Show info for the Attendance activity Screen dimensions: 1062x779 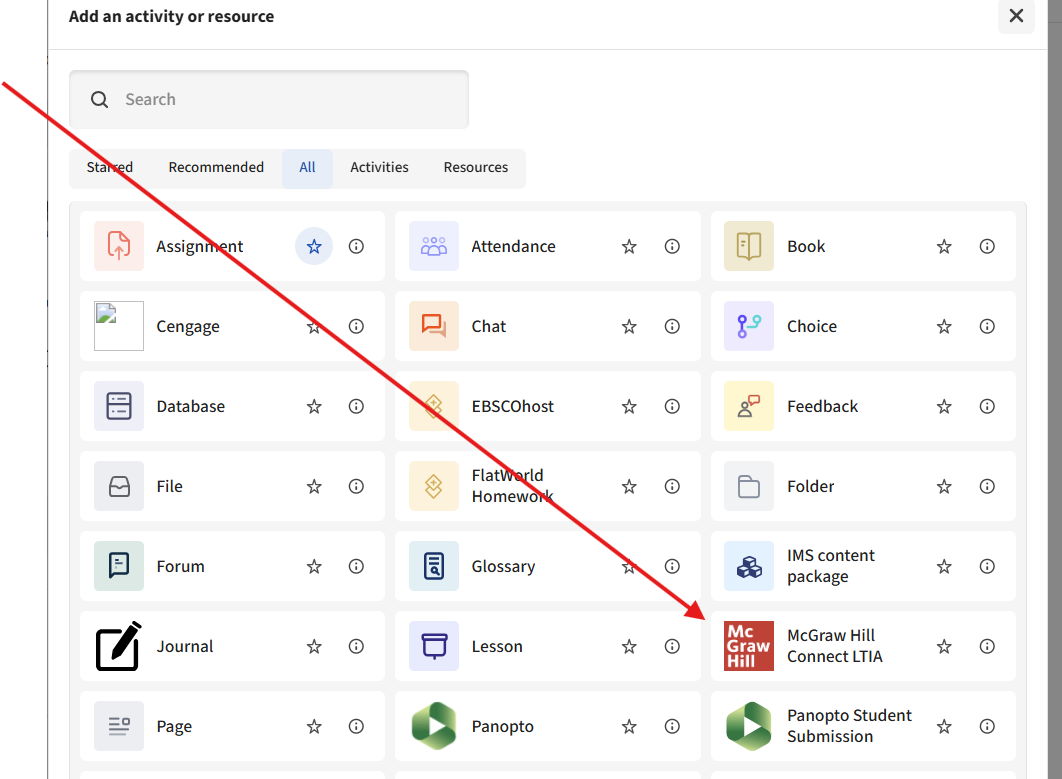[672, 246]
